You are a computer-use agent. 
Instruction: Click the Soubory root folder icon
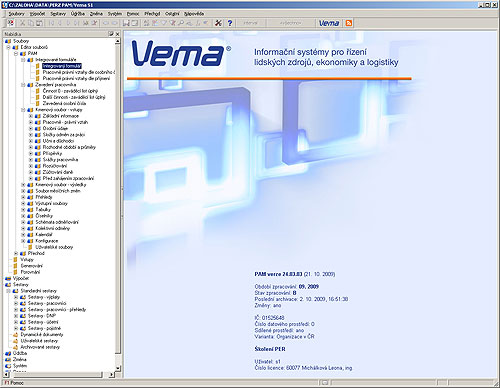click(x=8, y=41)
